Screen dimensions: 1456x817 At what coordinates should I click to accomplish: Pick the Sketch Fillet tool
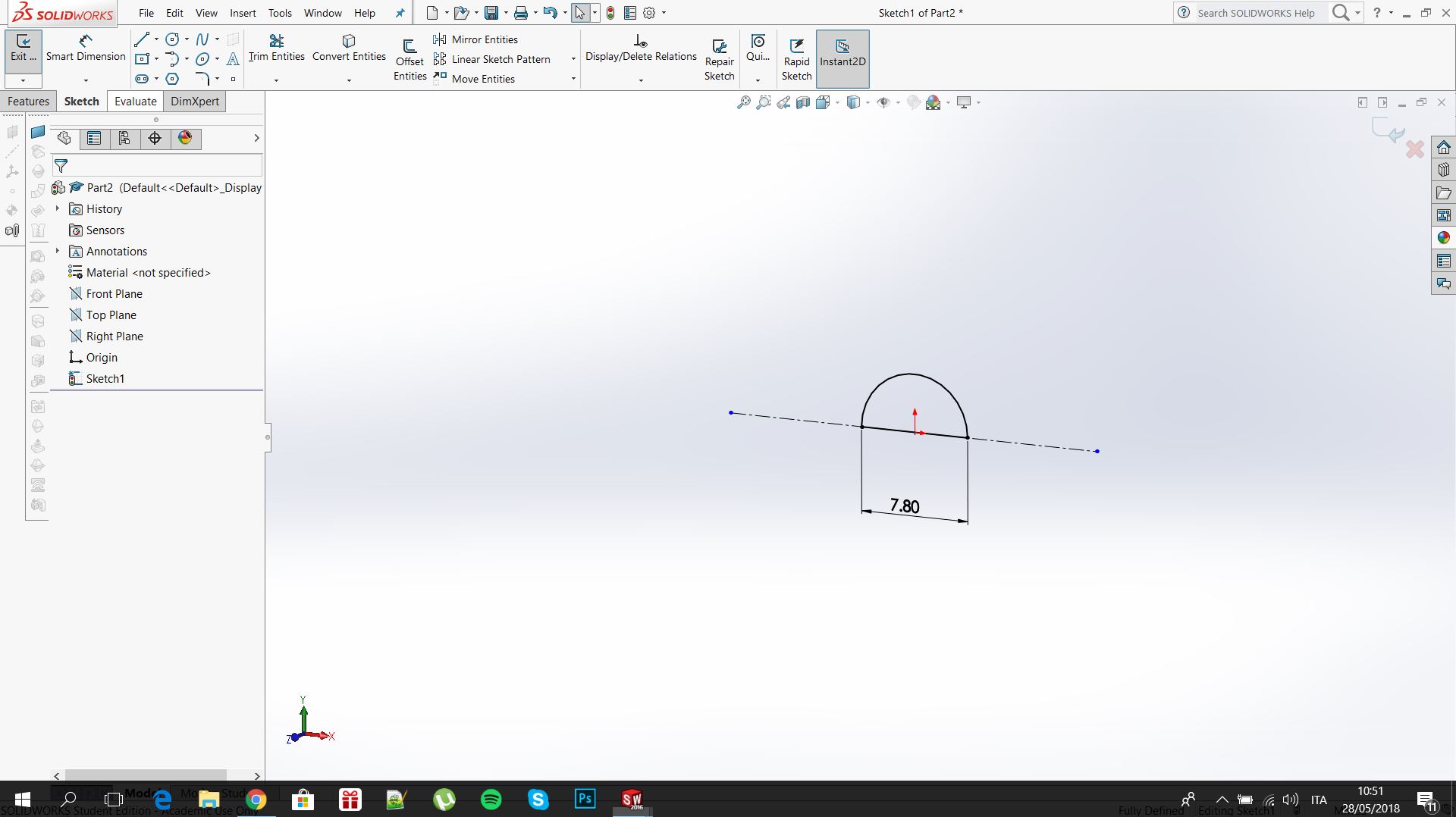[x=202, y=79]
